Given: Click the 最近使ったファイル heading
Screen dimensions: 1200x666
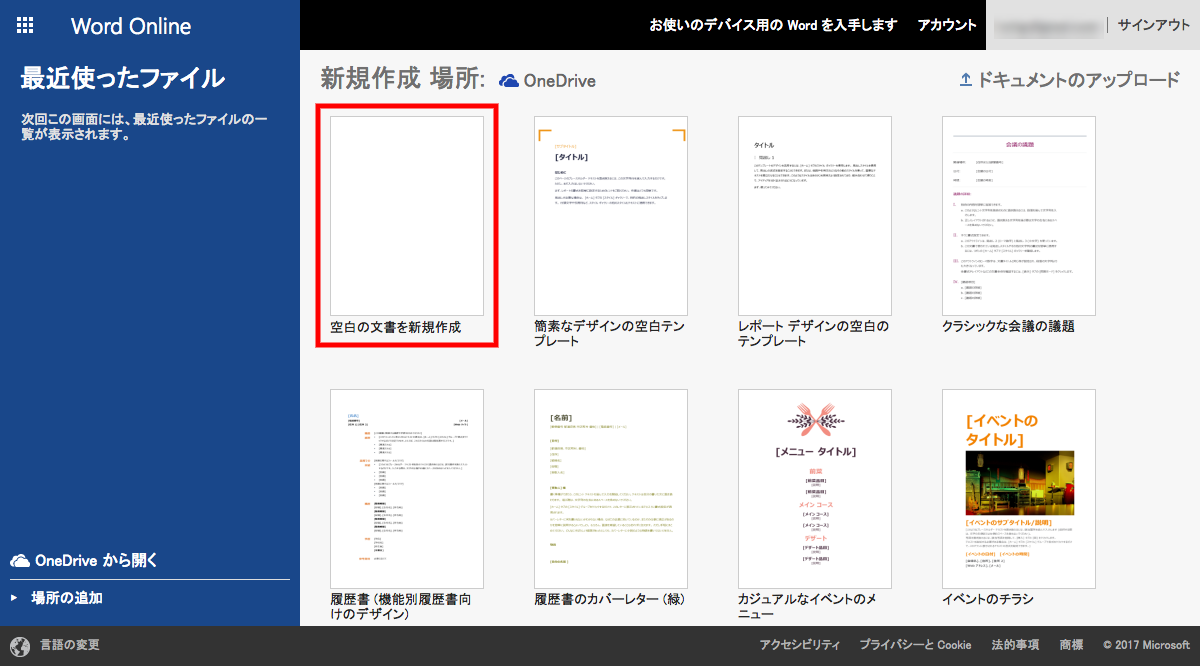Looking at the screenshot, I should [x=122, y=79].
